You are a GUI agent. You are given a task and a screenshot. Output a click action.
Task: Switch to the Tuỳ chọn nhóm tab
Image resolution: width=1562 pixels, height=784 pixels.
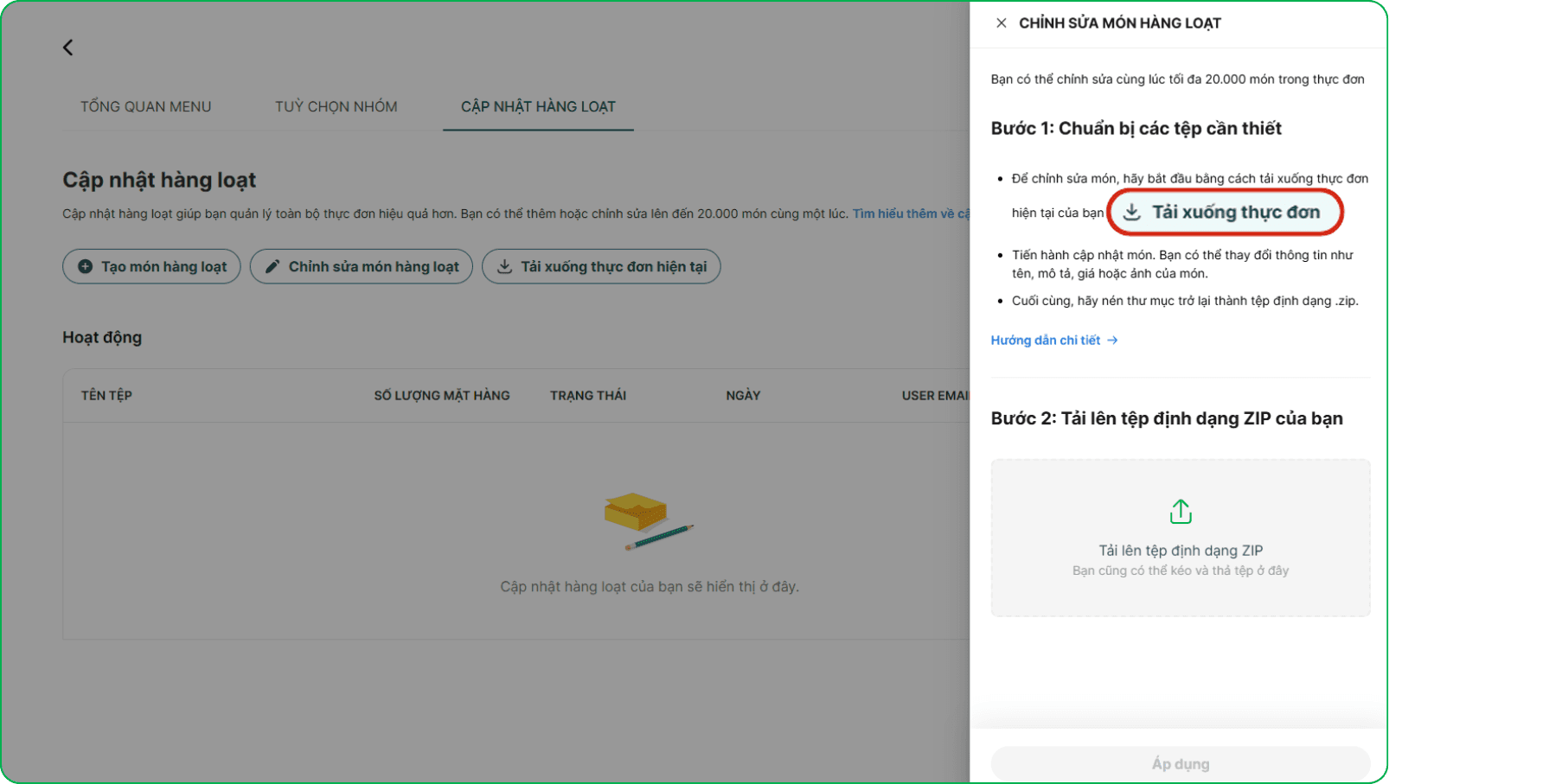[336, 106]
